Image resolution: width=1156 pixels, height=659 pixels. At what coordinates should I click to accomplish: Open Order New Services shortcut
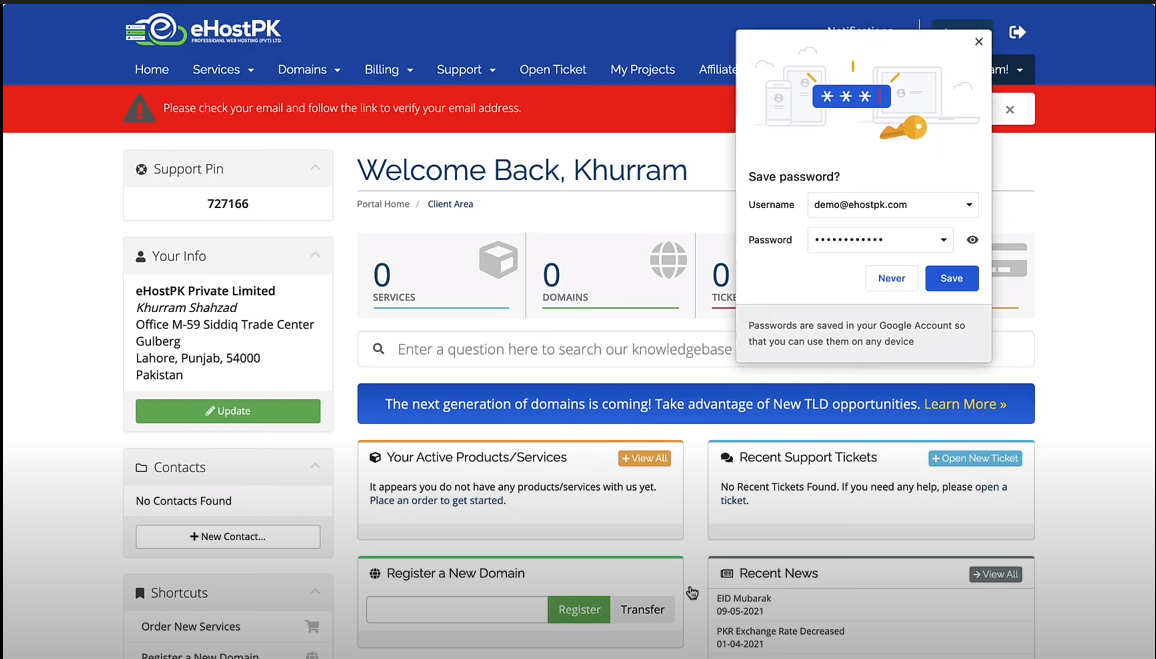coord(191,627)
